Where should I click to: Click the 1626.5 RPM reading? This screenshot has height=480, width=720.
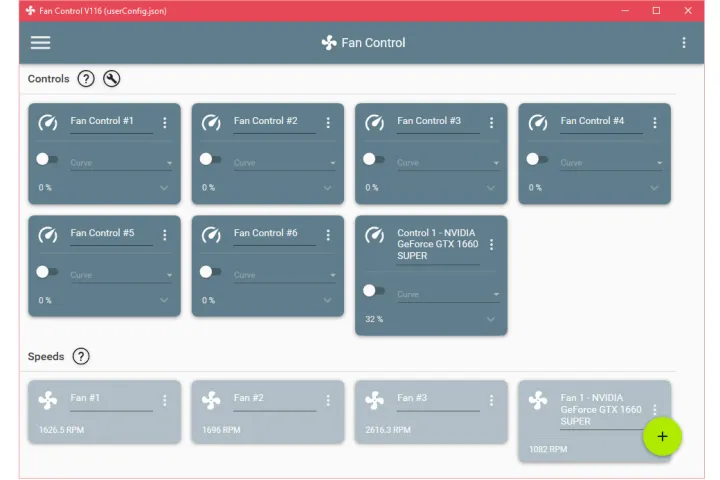click(x=62, y=430)
